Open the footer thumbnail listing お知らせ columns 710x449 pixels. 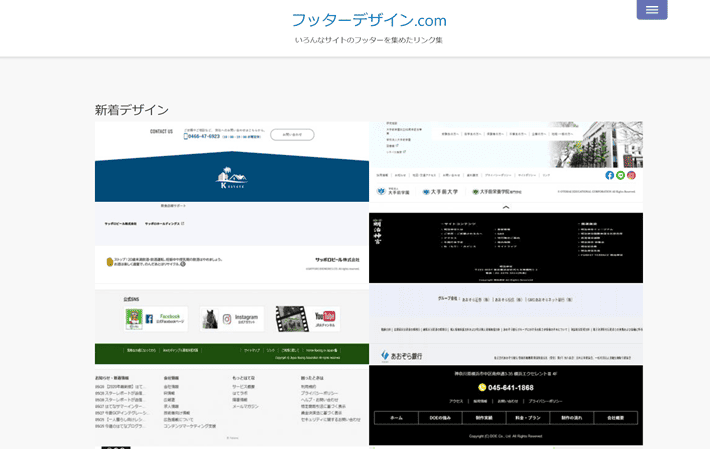point(232,406)
